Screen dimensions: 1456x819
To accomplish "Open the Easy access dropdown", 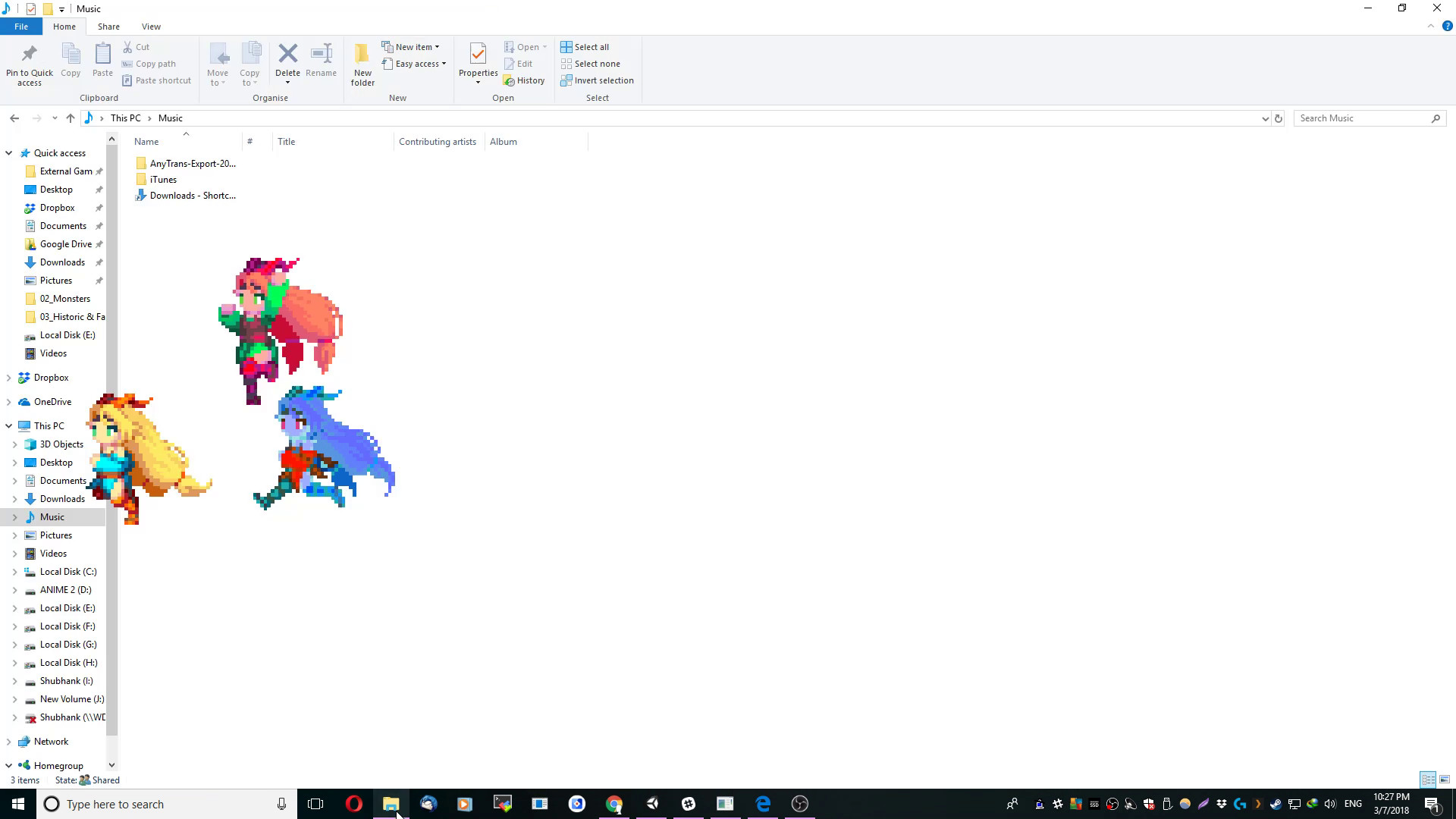I will click(x=414, y=64).
